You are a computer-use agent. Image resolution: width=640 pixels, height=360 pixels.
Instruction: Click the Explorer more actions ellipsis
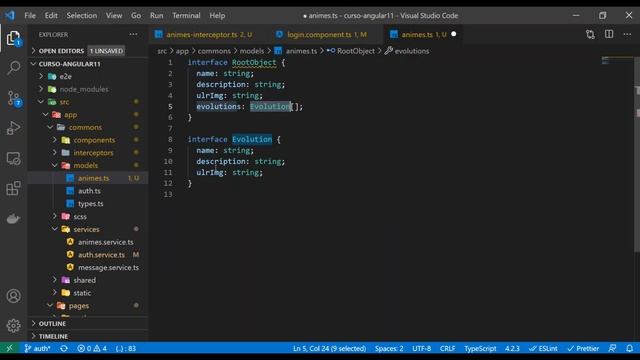[x=133, y=34]
